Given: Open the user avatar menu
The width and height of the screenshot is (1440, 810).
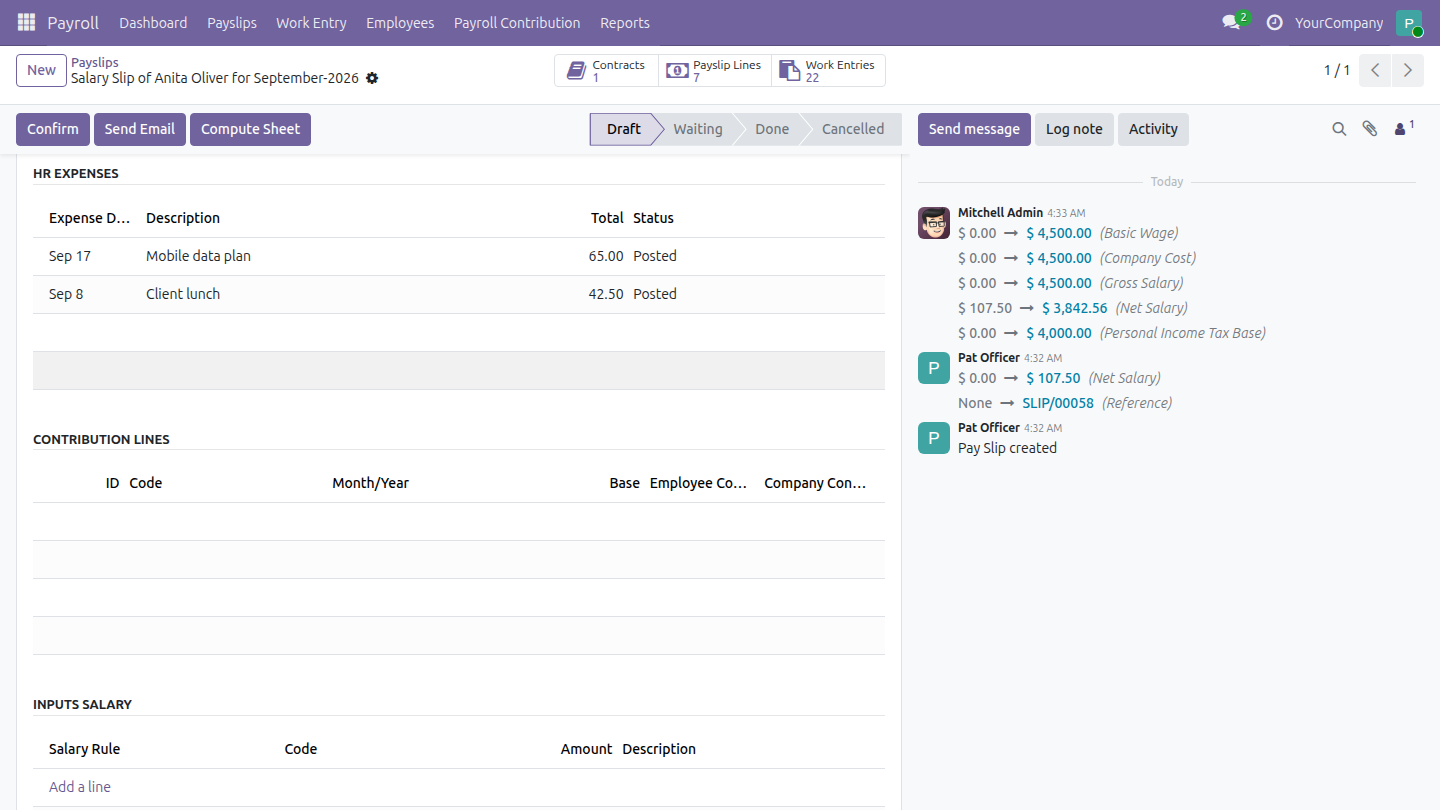Looking at the screenshot, I should click(1409, 23).
